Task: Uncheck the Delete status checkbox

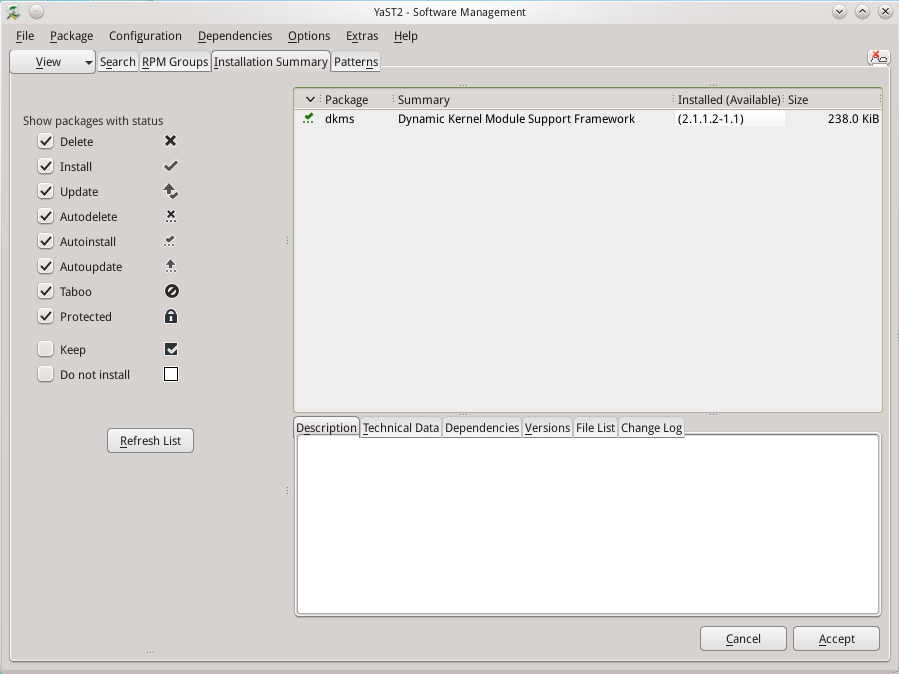Action: pos(45,141)
